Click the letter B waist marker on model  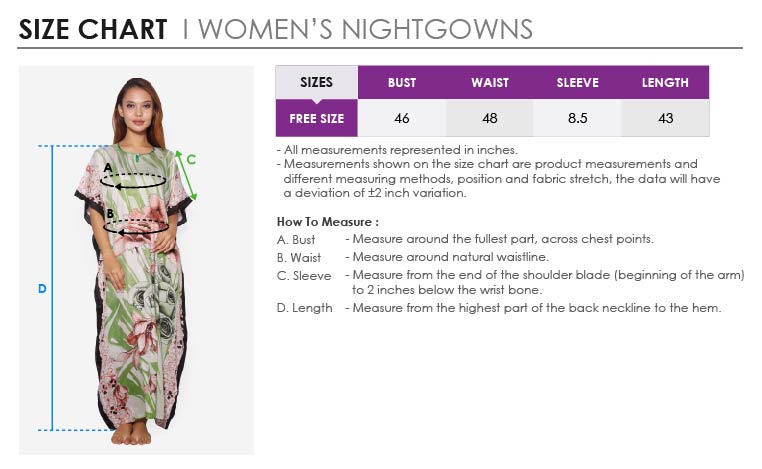(x=109, y=212)
